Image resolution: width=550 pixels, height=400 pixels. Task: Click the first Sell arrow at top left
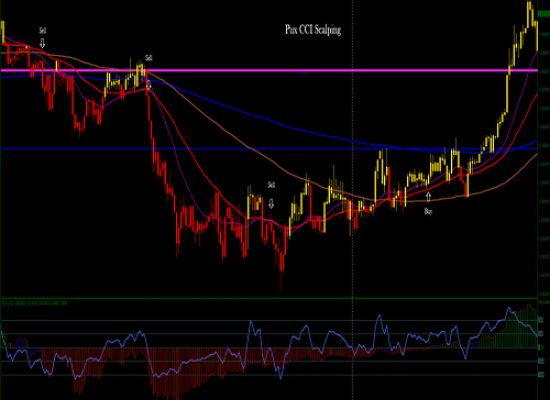pos(42,44)
